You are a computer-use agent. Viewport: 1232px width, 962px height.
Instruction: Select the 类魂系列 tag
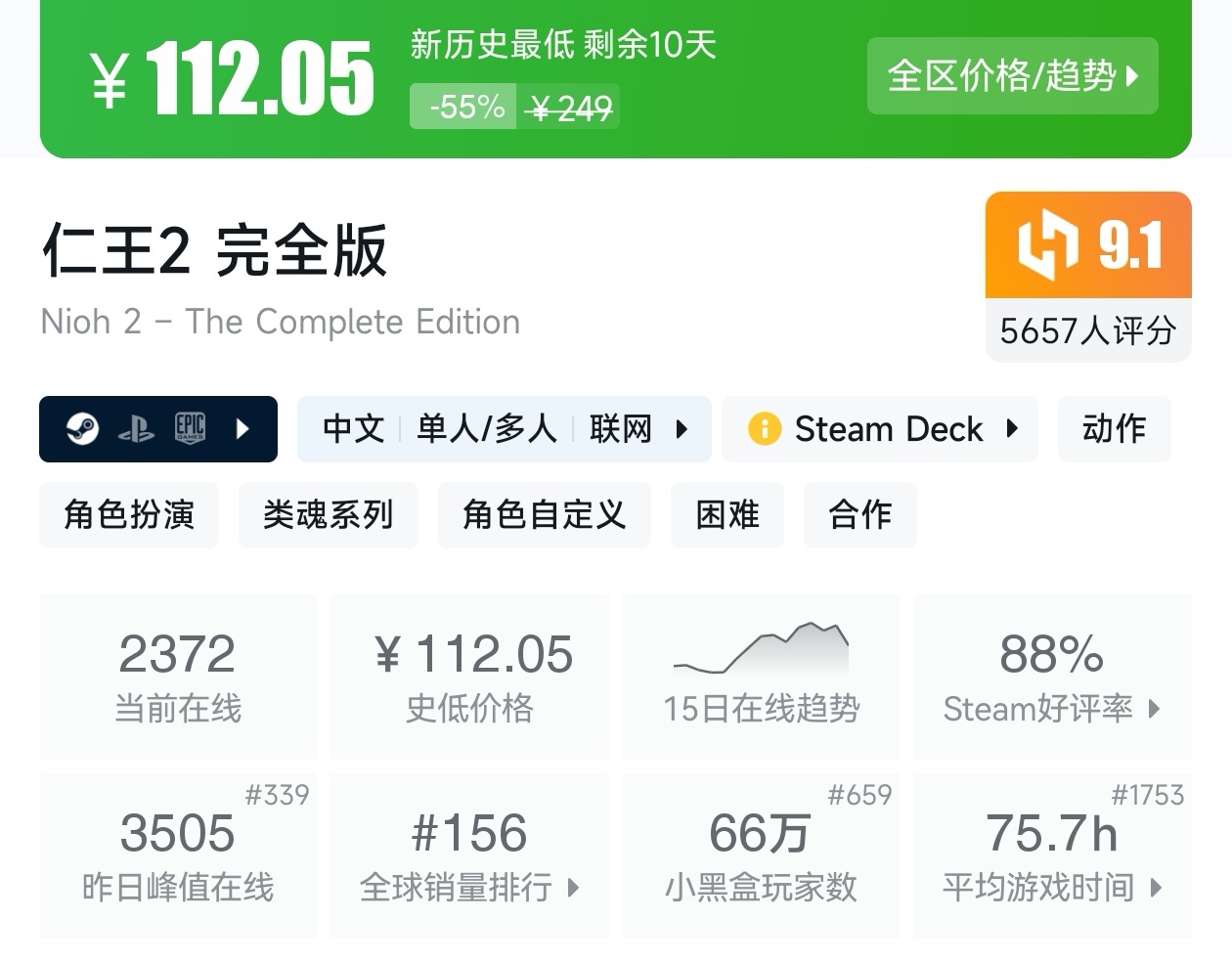click(x=329, y=515)
